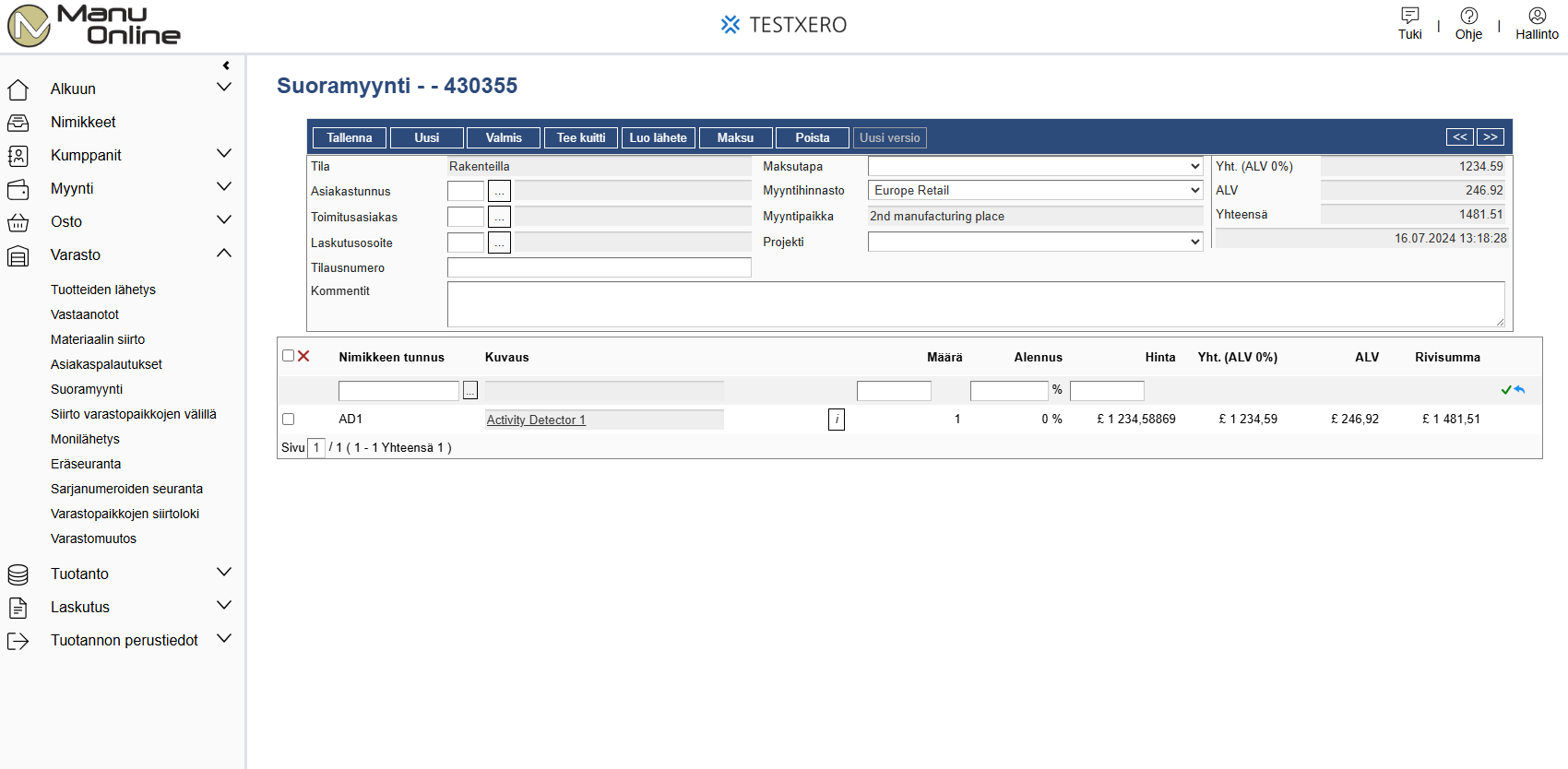Click the Tuotannon perustiedot icon
Viewport: 1568px width, 769px height.
point(18,641)
